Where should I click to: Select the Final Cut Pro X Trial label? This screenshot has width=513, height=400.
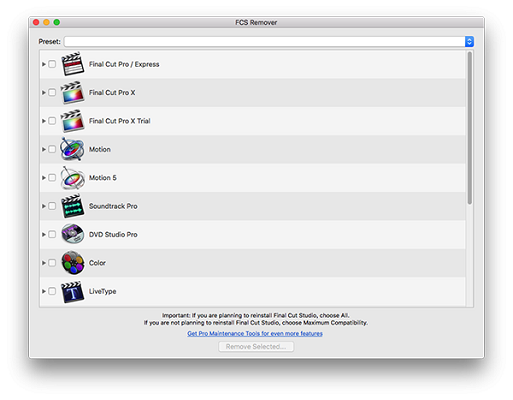120,121
